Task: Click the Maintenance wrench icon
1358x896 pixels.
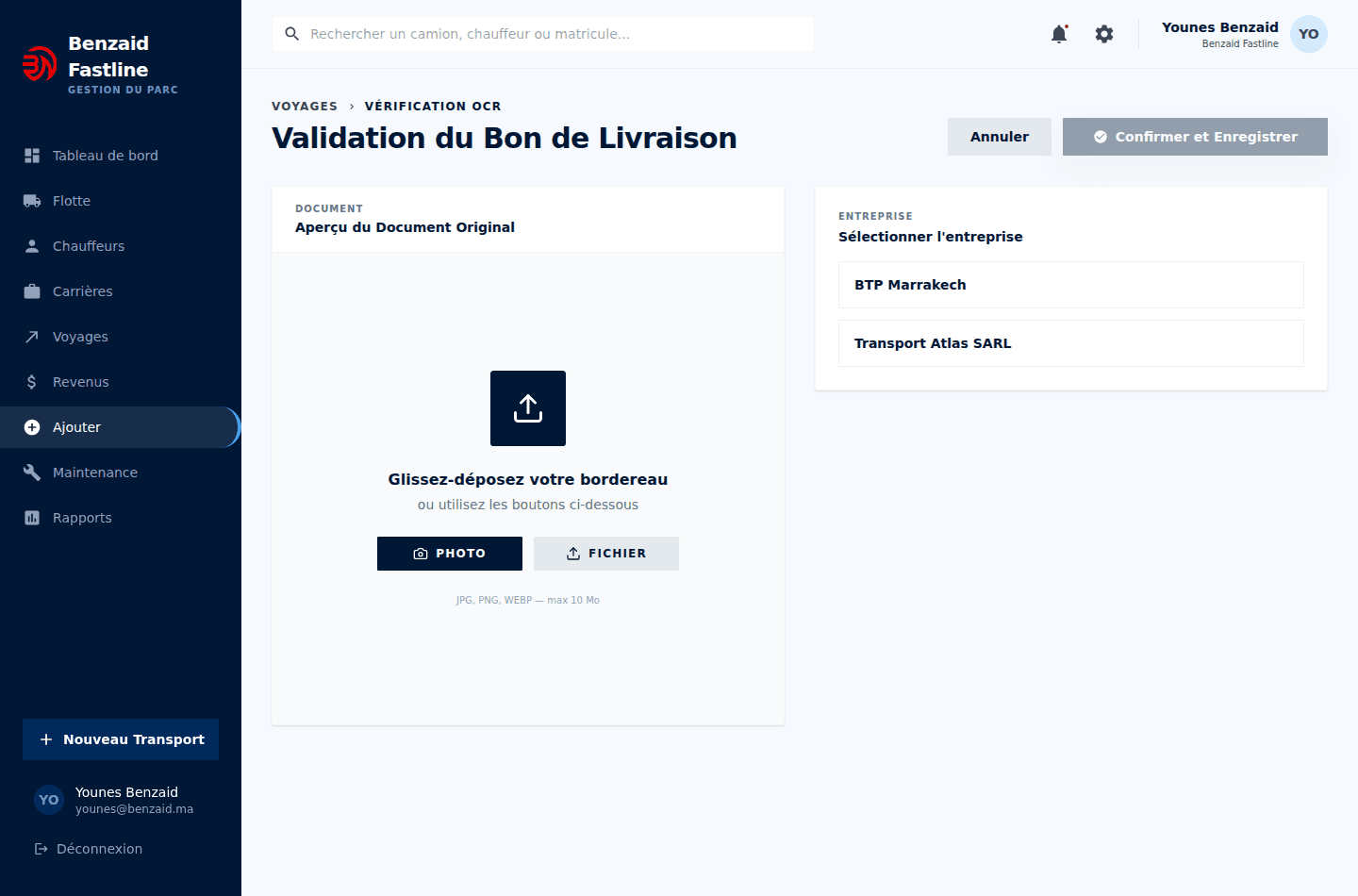Action: (x=32, y=473)
